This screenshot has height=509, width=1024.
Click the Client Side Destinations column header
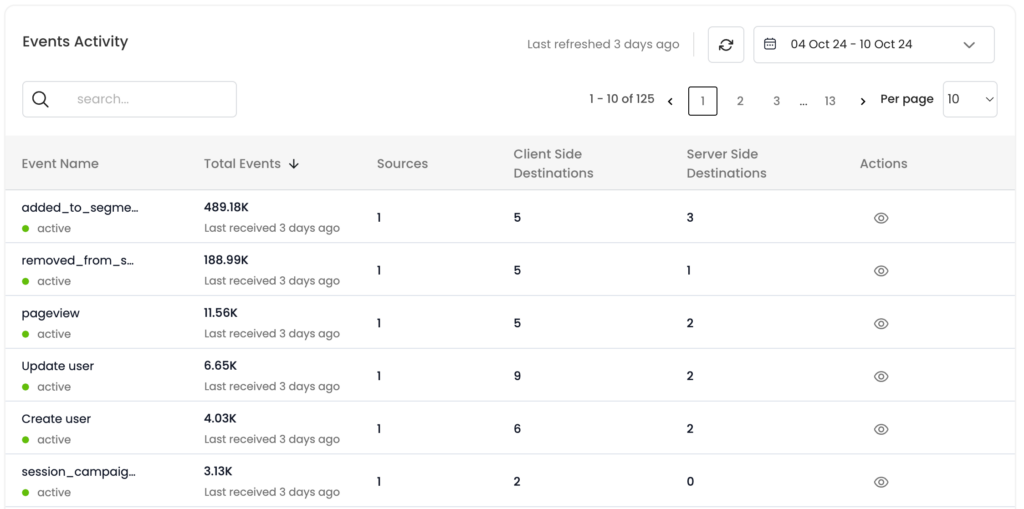click(553, 163)
